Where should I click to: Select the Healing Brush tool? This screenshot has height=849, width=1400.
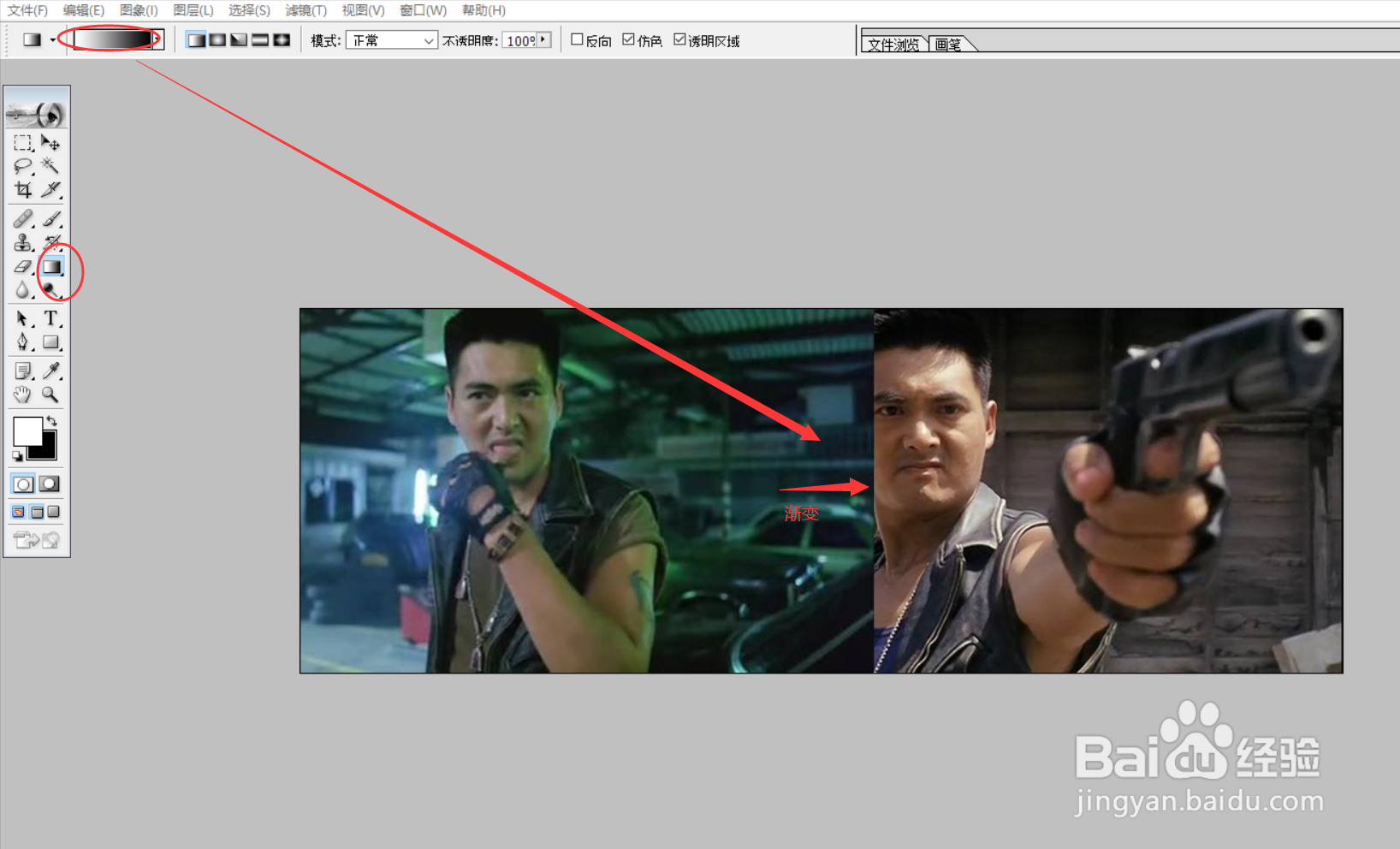pos(23,219)
